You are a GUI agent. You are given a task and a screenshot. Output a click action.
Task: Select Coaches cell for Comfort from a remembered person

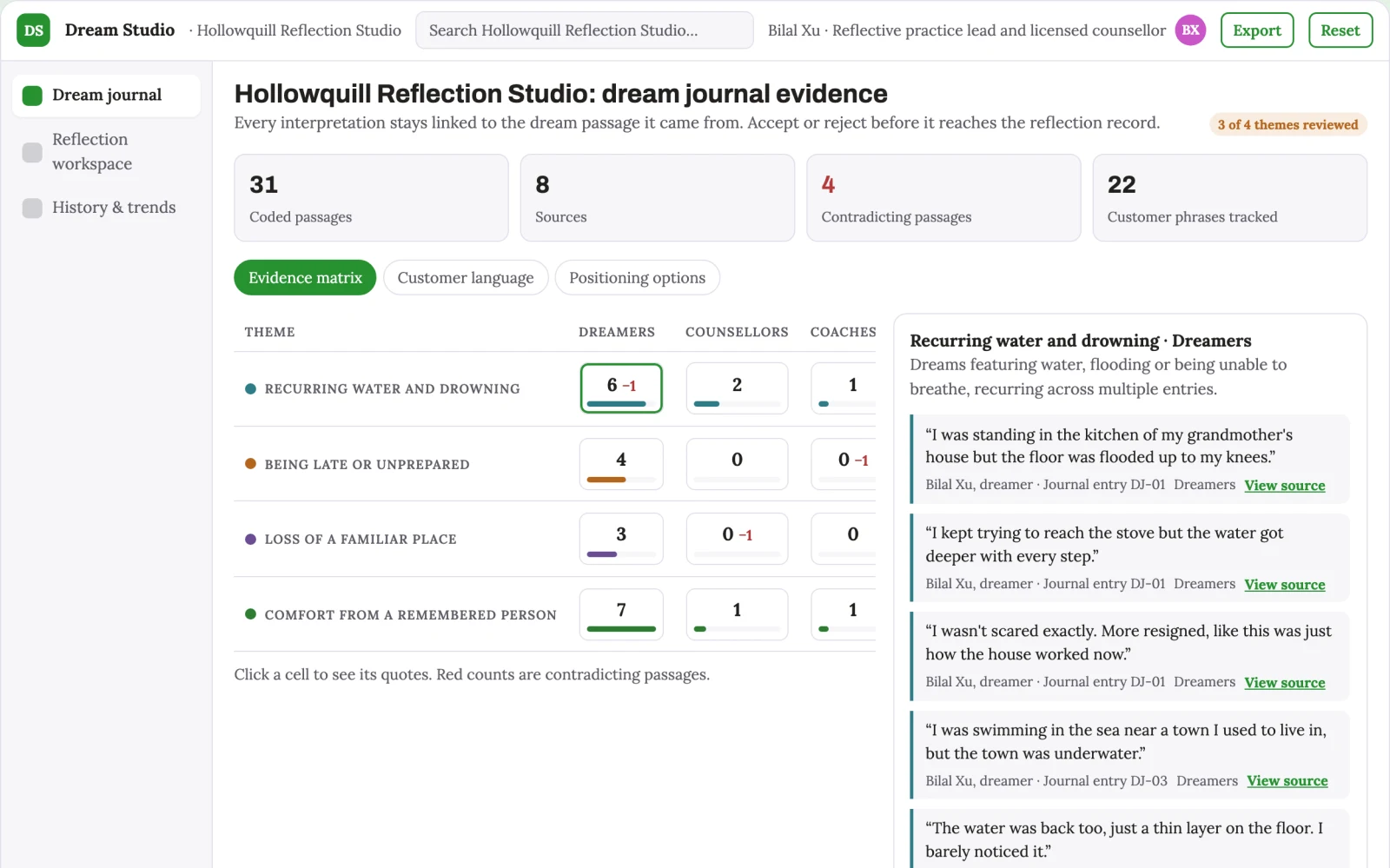(x=844, y=614)
